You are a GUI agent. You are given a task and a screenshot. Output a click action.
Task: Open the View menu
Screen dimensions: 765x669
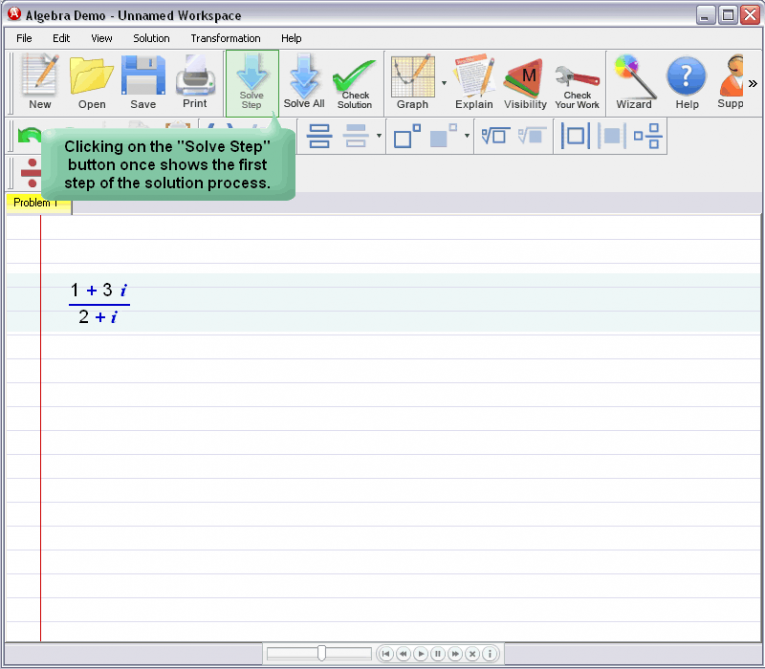[x=101, y=38]
